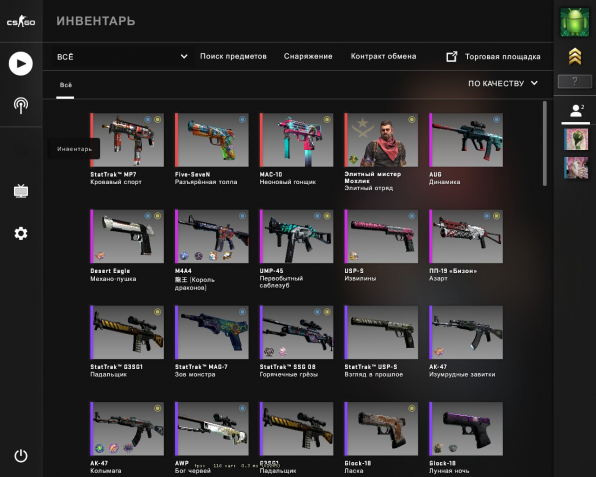Open the Снаряжение loadout tab
The height and width of the screenshot is (477, 596).
tap(308, 56)
